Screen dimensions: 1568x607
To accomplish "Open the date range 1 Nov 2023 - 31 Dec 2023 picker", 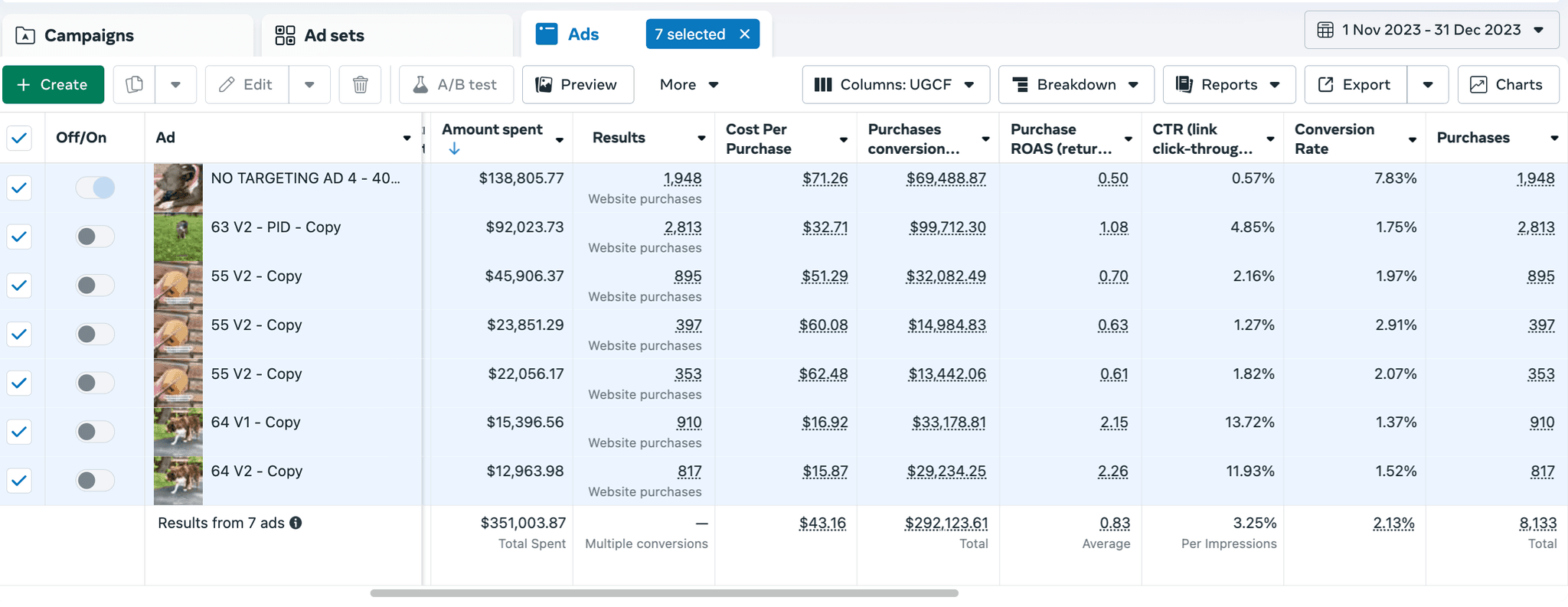I will tap(1432, 30).
